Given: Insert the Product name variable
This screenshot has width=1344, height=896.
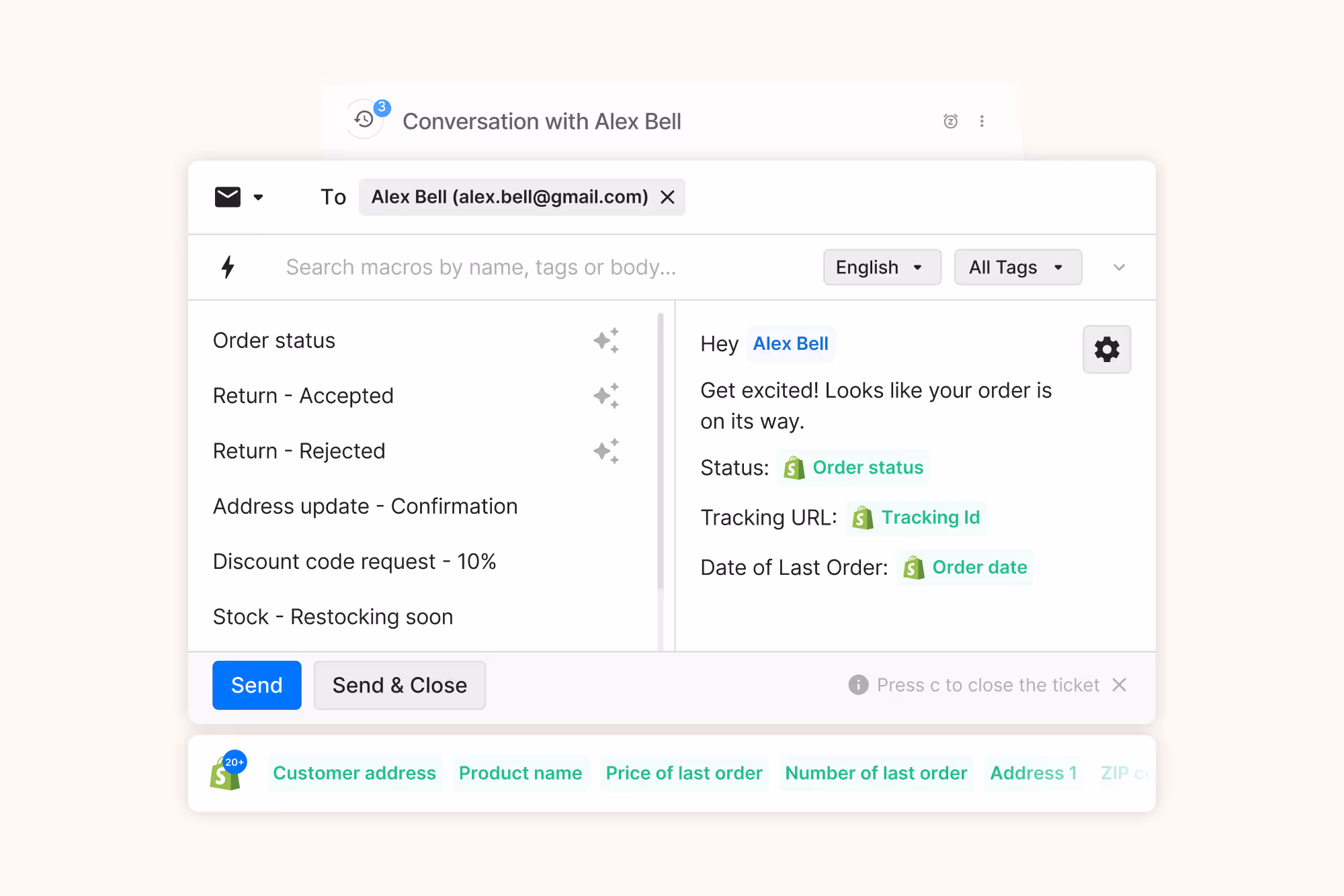Looking at the screenshot, I should click(520, 773).
